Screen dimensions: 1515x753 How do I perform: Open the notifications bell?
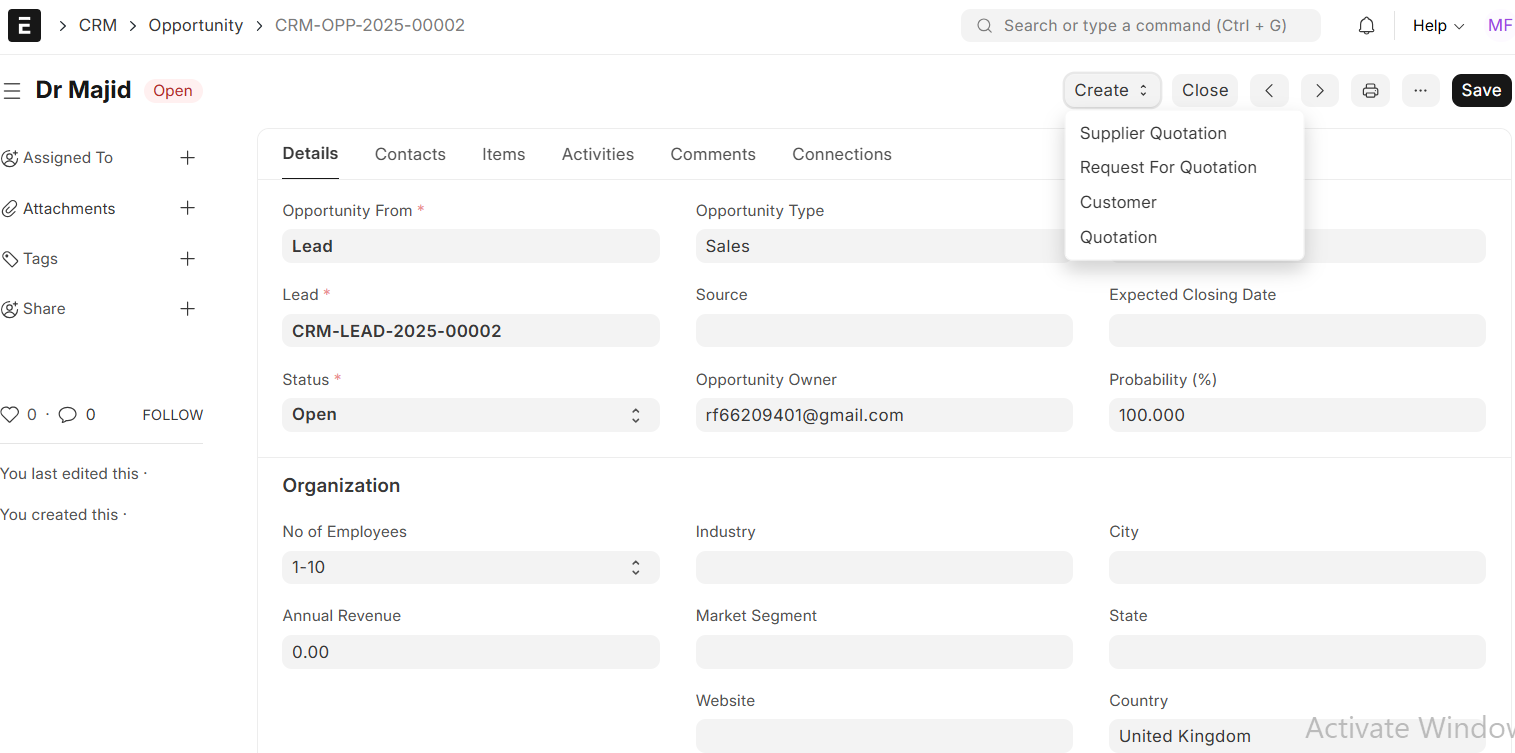tap(1366, 26)
